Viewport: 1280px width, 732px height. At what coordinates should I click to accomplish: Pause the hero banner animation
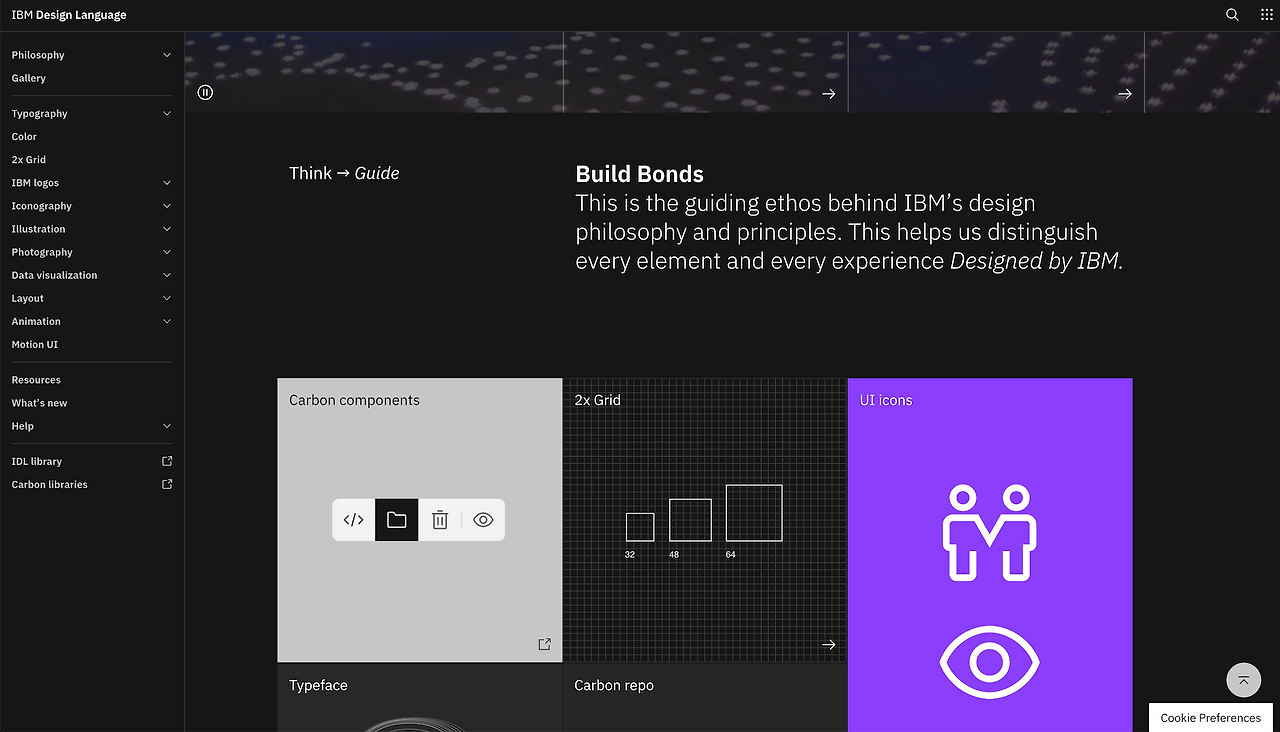click(x=205, y=93)
